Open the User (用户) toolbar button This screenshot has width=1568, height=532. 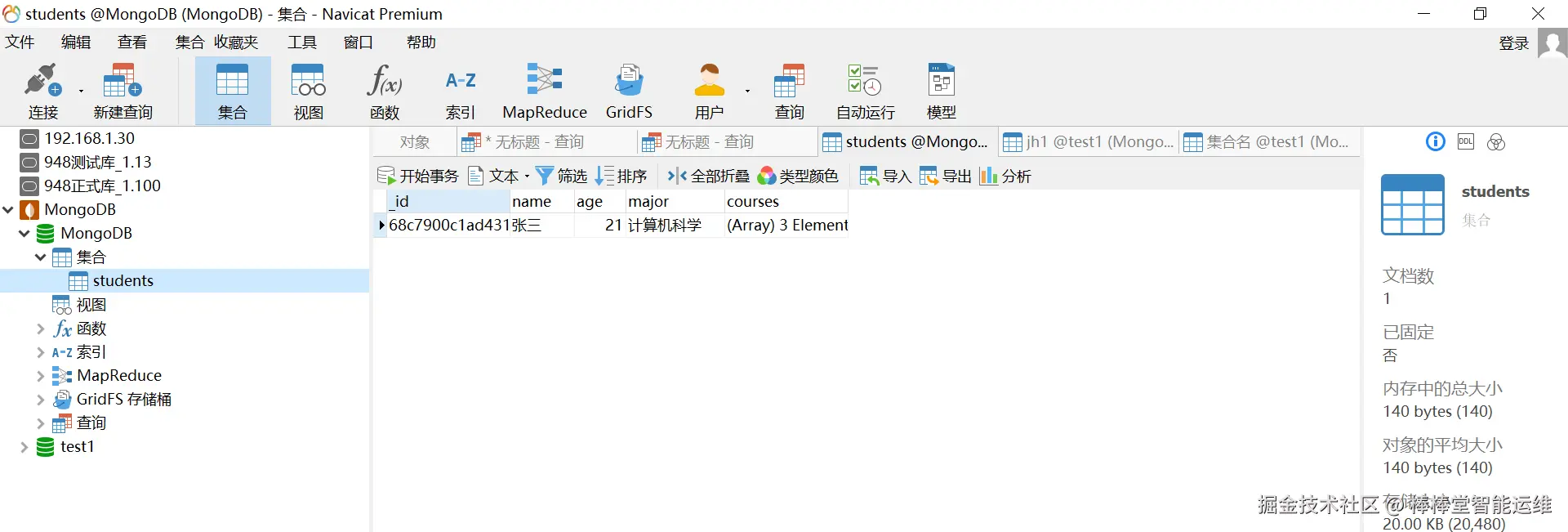tap(710, 92)
